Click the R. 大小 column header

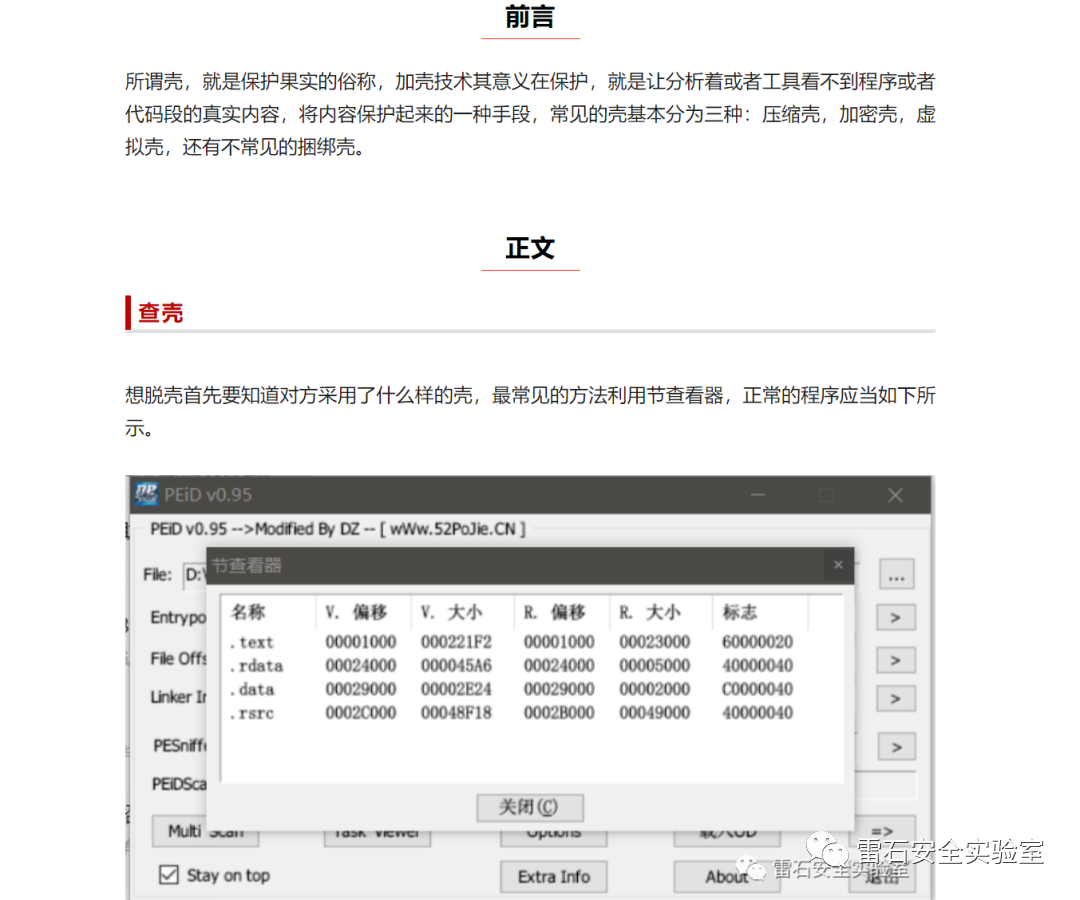661,612
